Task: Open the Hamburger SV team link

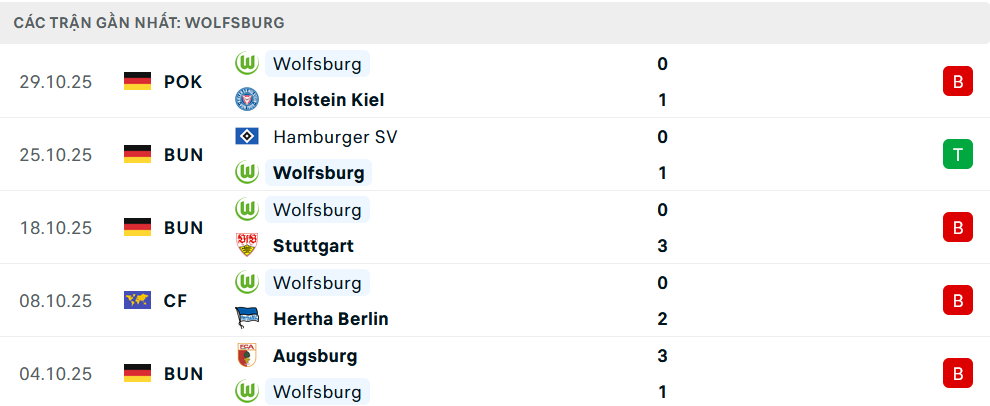Action: point(334,137)
